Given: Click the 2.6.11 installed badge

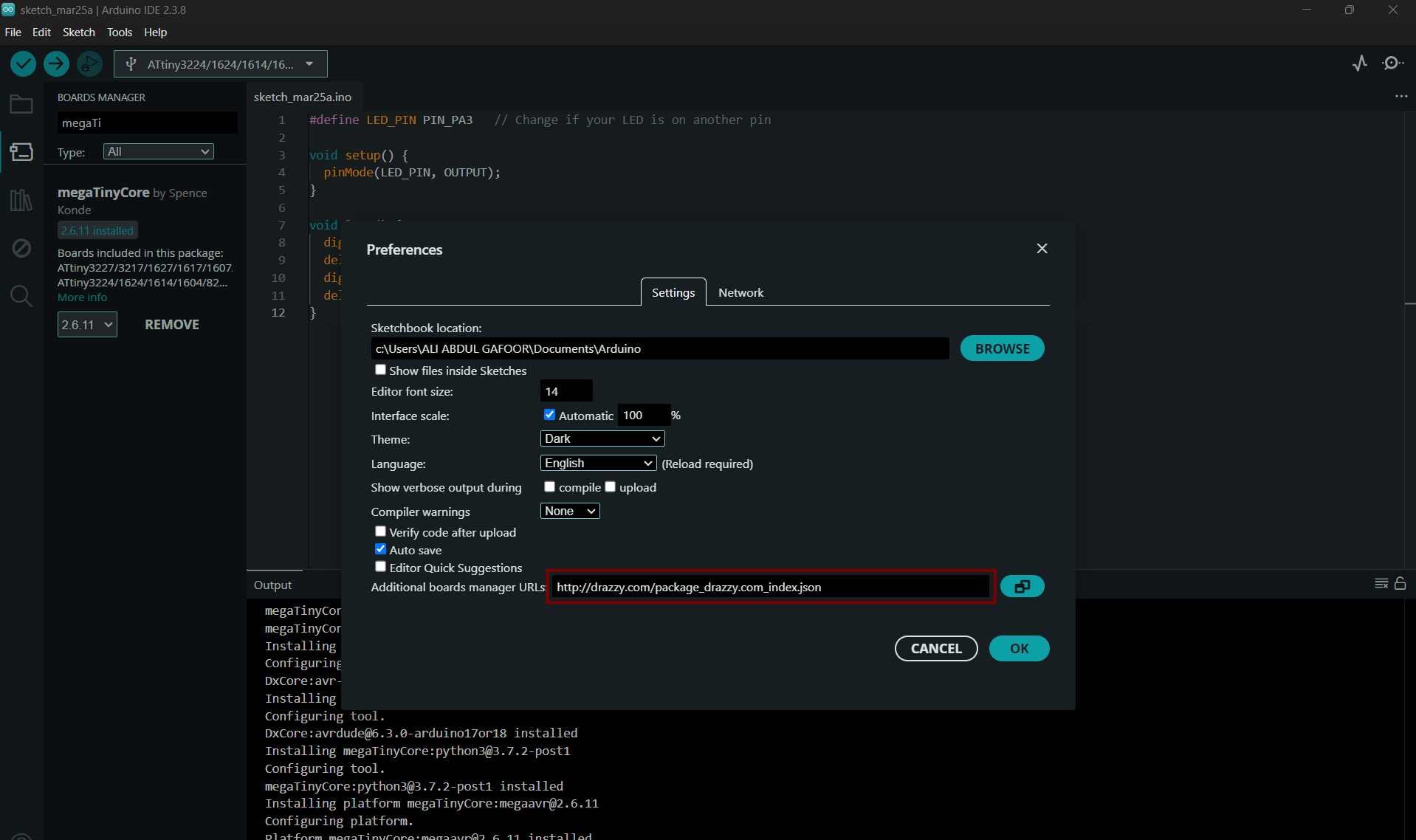Looking at the screenshot, I should tap(97, 231).
